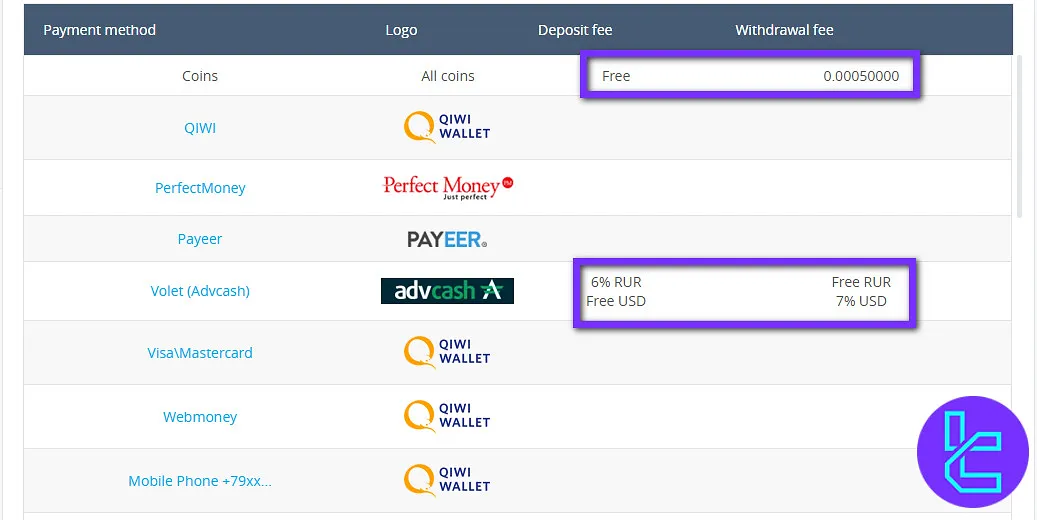Click the QIWI Wallet logo in QIWI row

pos(447,126)
